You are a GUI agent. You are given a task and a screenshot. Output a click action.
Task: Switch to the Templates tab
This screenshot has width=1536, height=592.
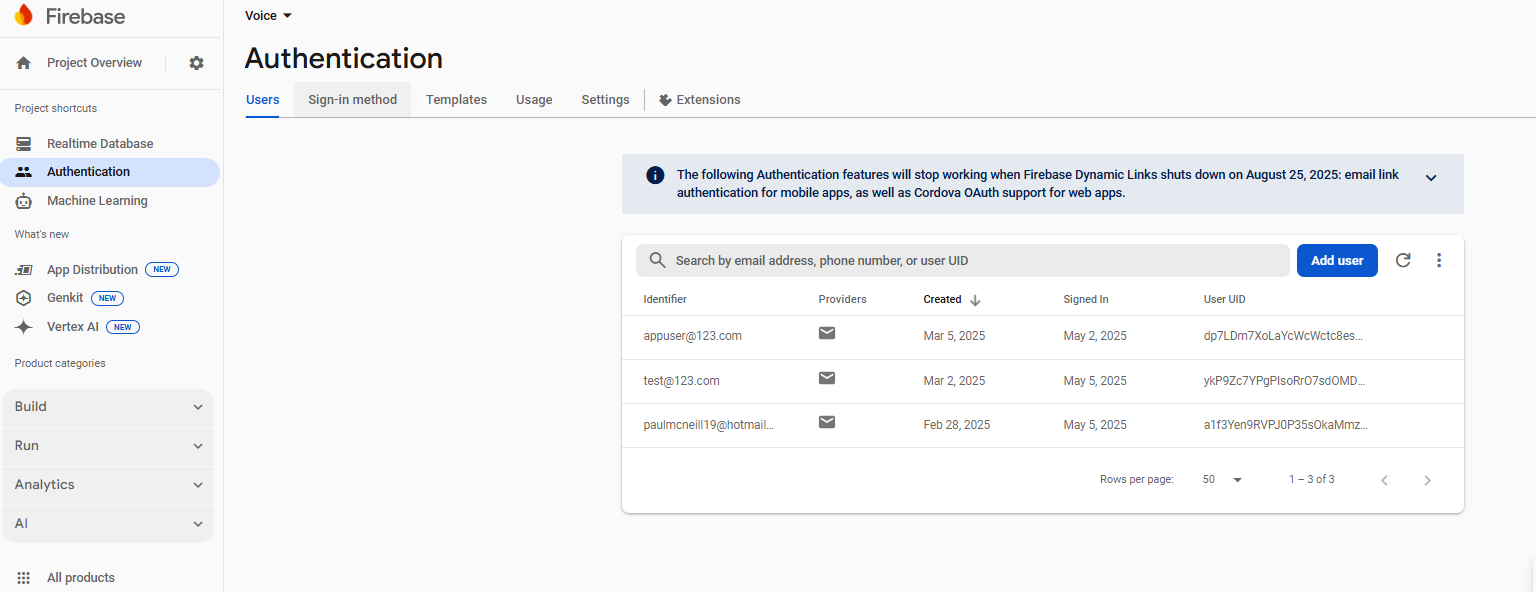pyautogui.click(x=456, y=99)
